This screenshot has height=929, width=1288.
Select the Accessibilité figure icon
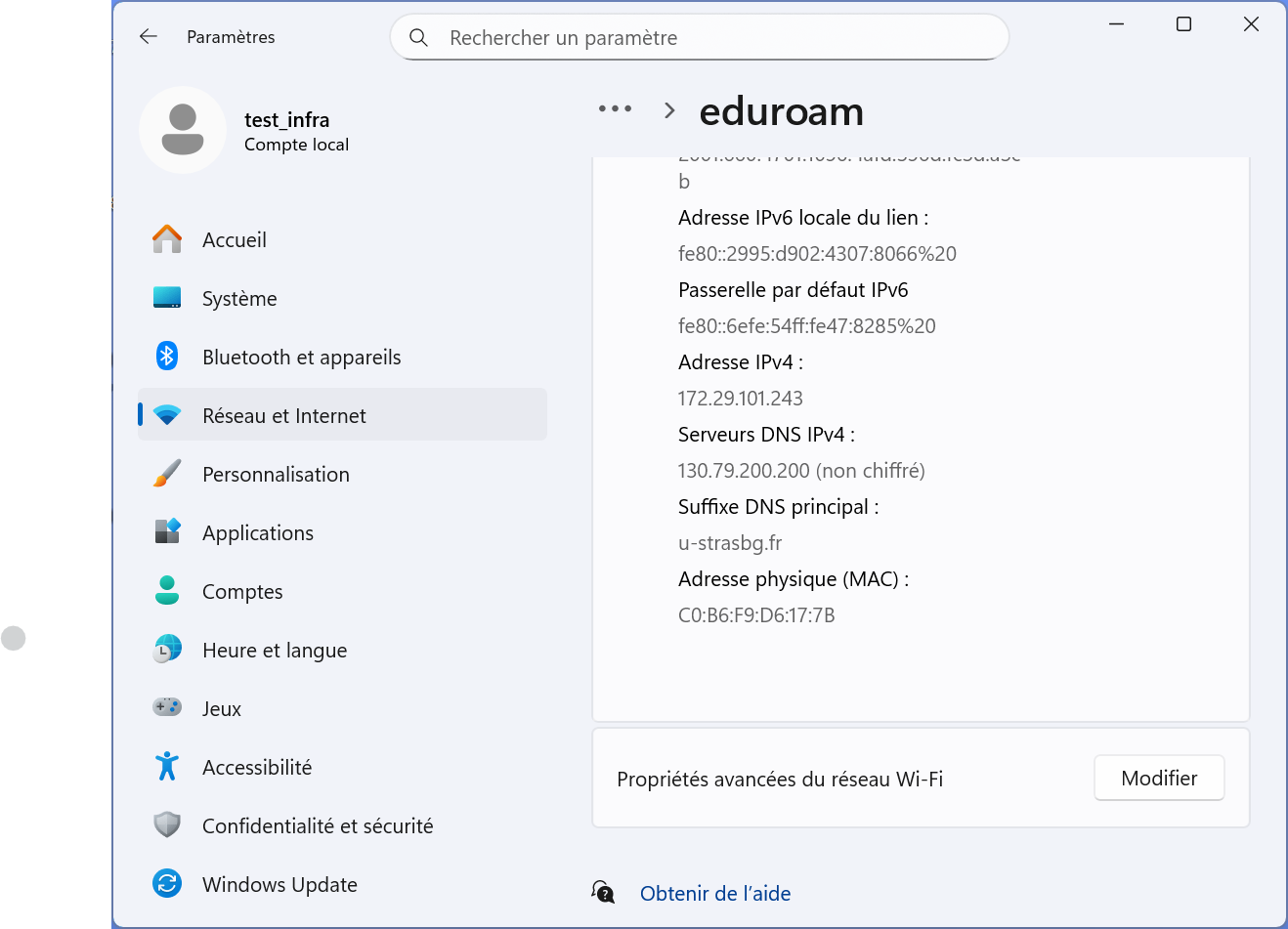coord(167,767)
